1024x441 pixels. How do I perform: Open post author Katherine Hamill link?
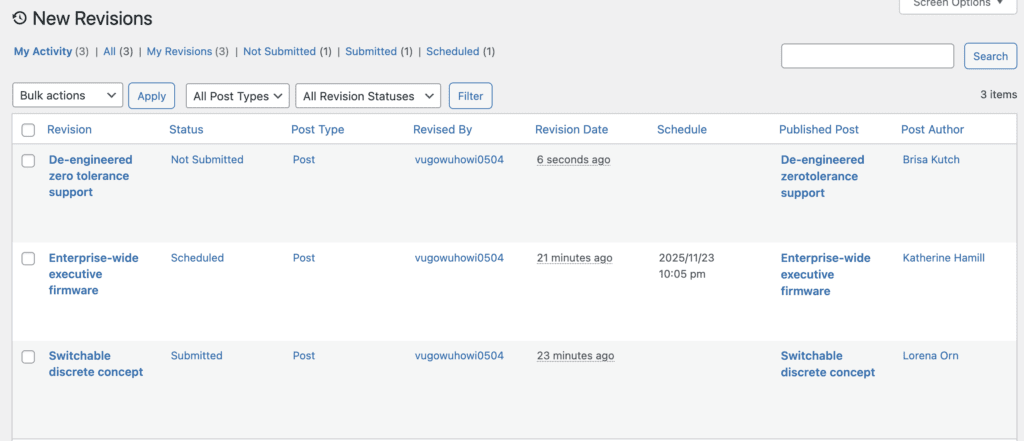pos(943,258)
